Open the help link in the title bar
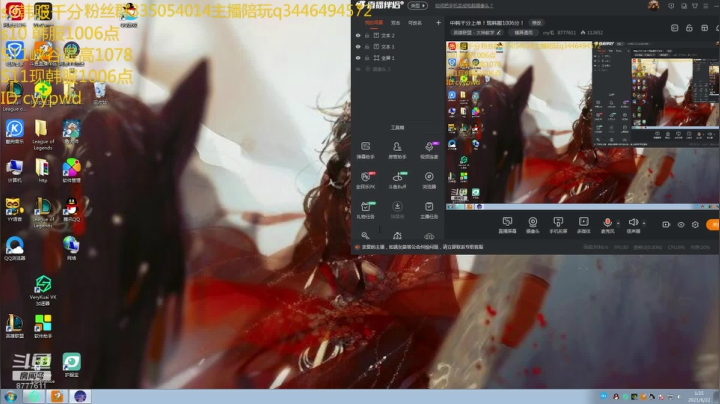This screenshot has width=720, height=404. [464, 6]
